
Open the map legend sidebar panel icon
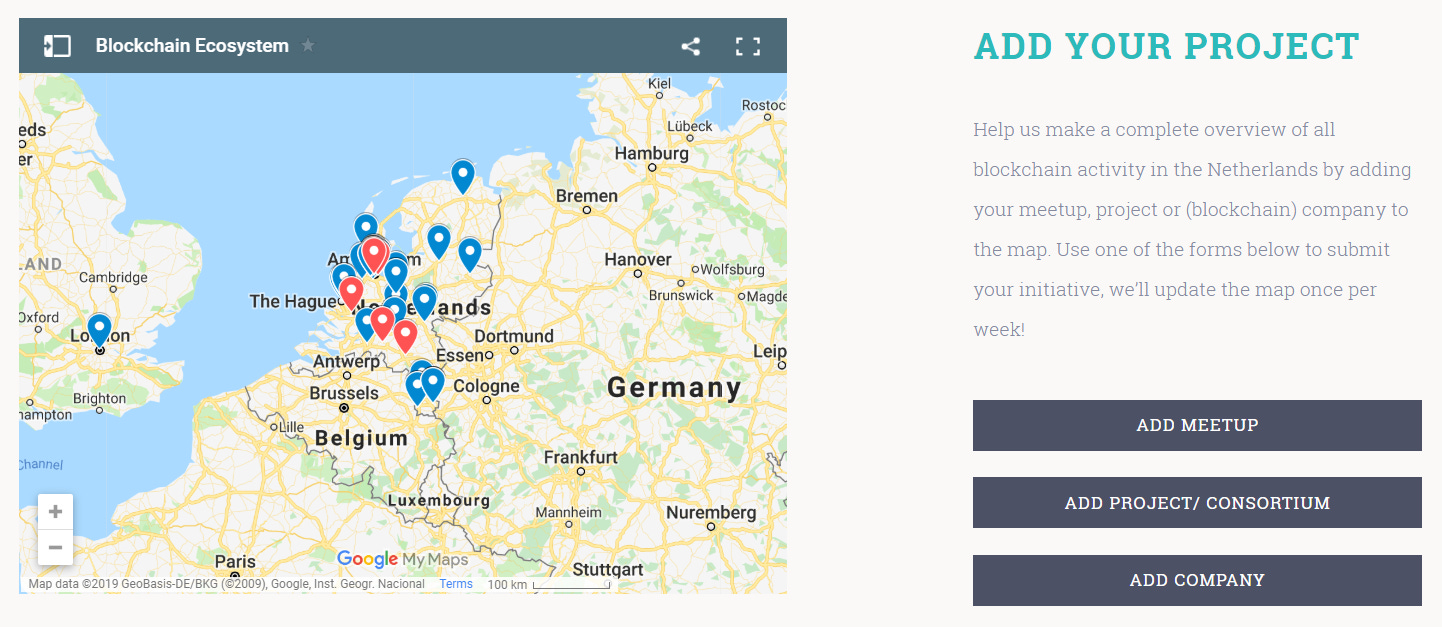[x=57, y=46]
